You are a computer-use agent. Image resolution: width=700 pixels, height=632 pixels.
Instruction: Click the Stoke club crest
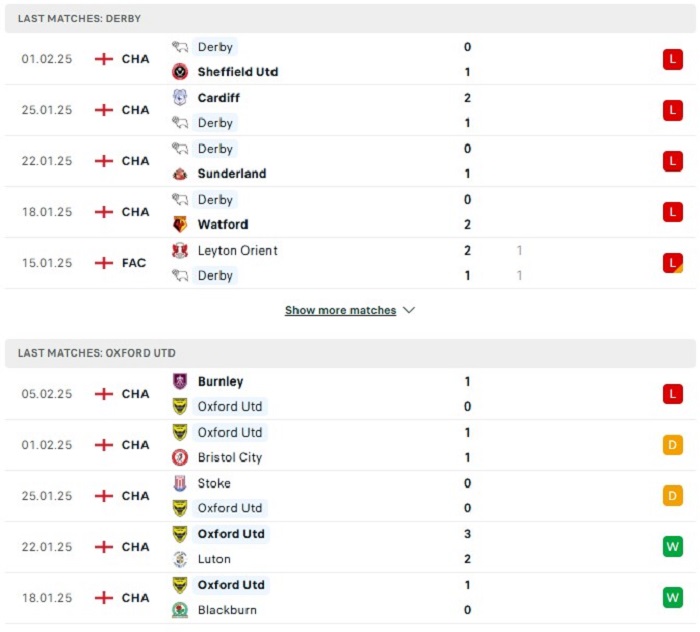click(180, 483)
